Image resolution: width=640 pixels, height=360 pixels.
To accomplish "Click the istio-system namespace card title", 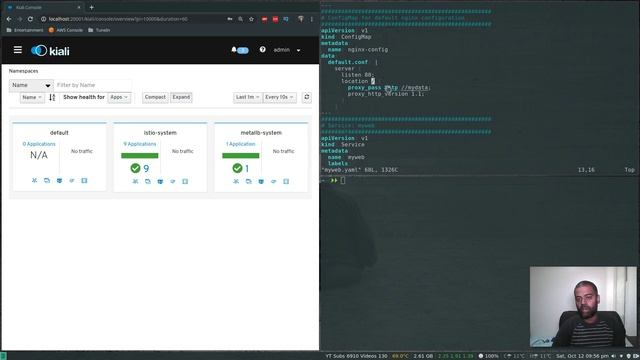I will 160,133.
